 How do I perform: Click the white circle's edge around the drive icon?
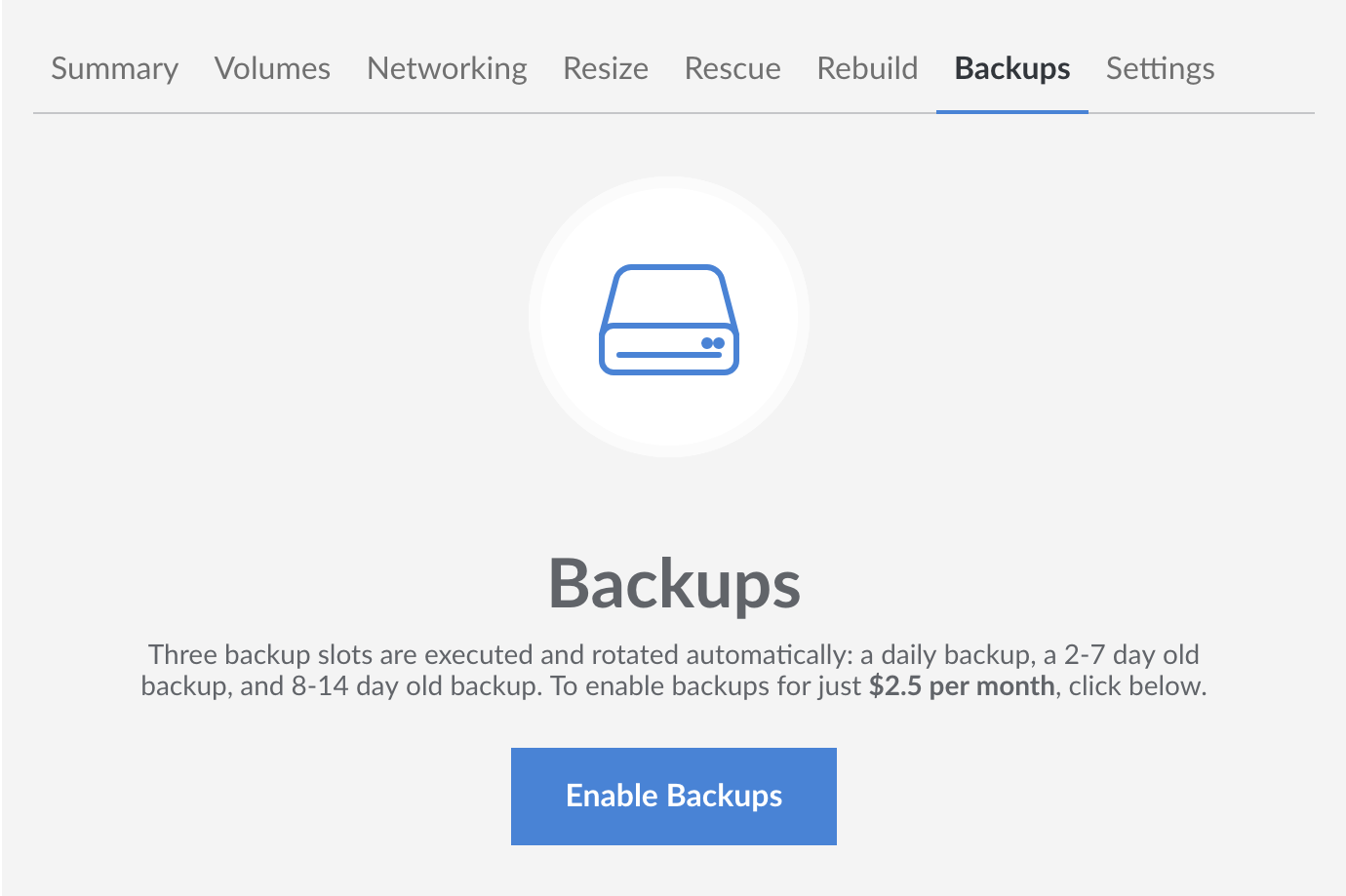coord(535,318)
